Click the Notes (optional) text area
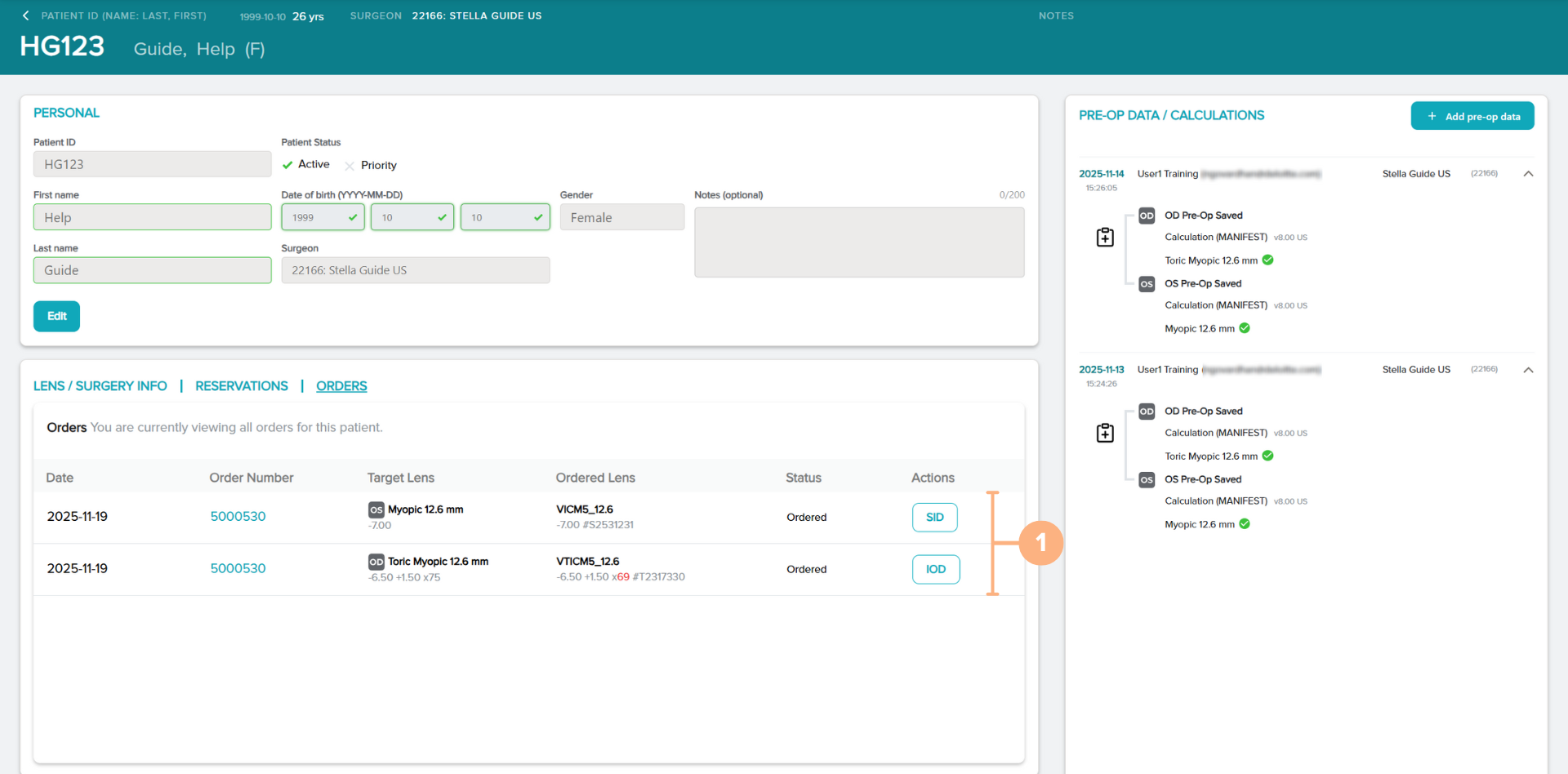The height and width of the screenshot is (774, 1568). pyautogui.click(x=858, y=242)
